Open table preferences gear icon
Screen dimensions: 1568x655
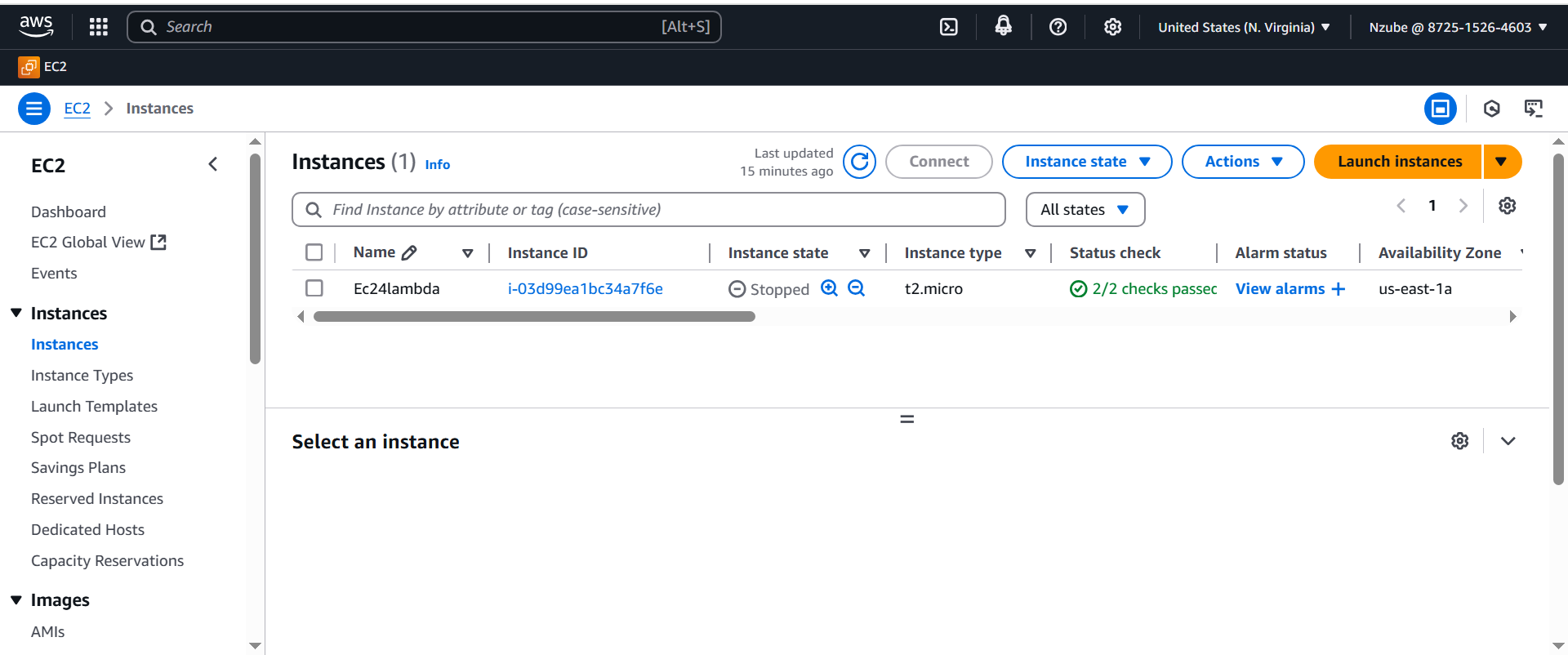pos(1507,206)
